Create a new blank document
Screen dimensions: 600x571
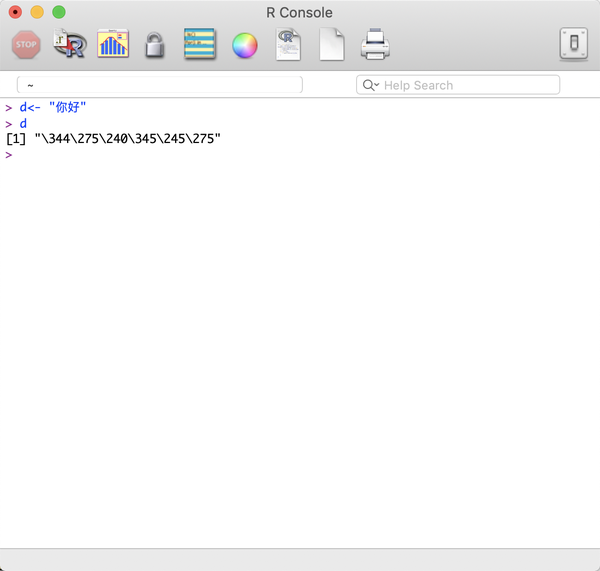(x=331, y=45)
